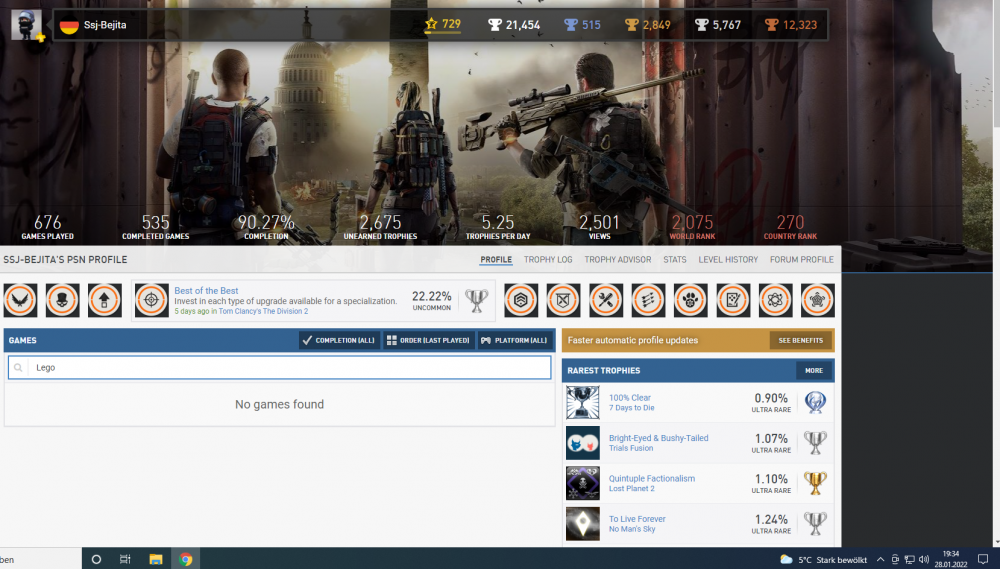Open File Explorer from the taskbar

(x=156, y=559)
